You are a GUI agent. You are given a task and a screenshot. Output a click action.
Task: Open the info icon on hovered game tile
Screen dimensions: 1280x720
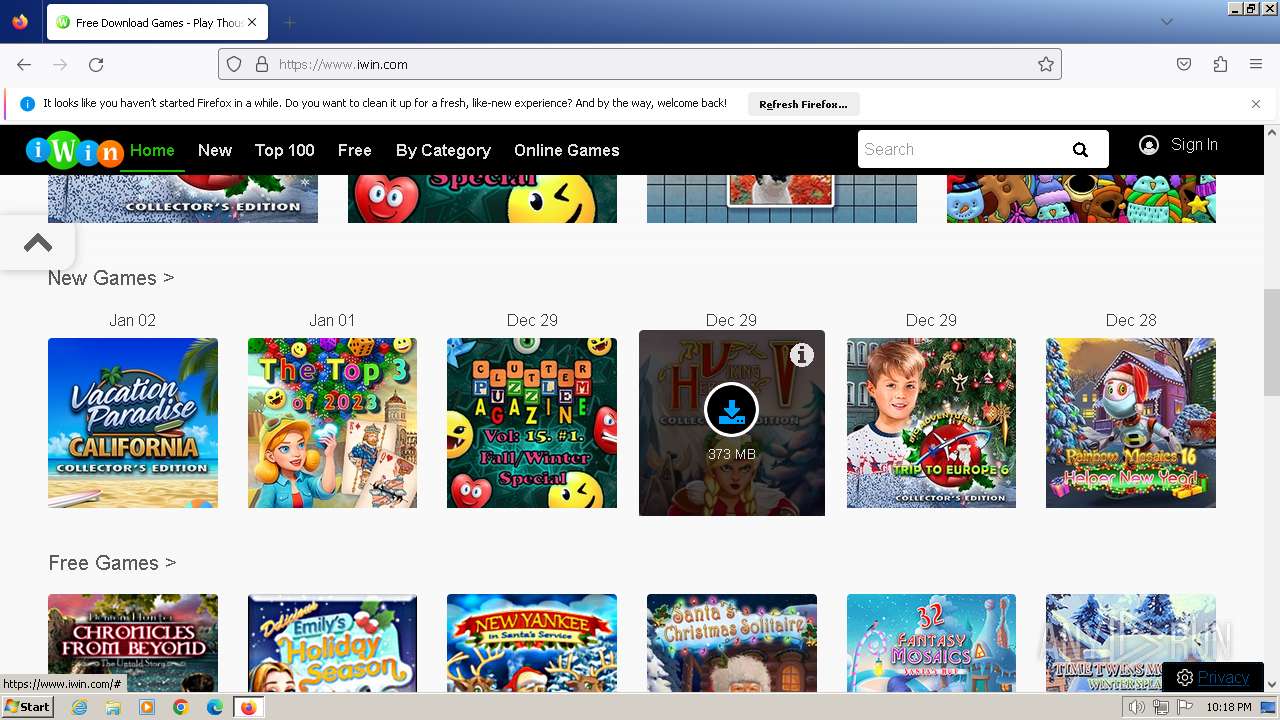802,354
